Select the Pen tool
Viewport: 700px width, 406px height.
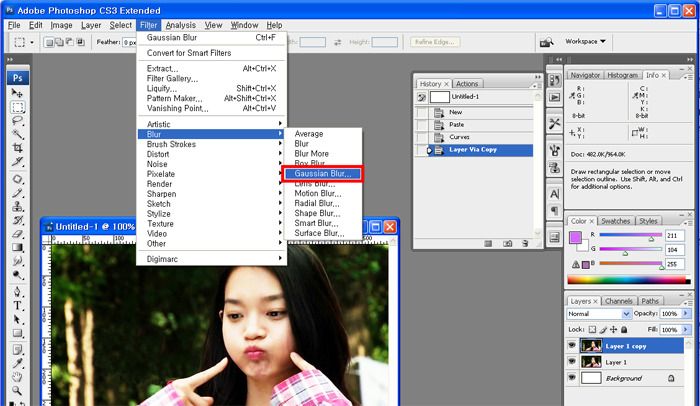coord(17,292)
